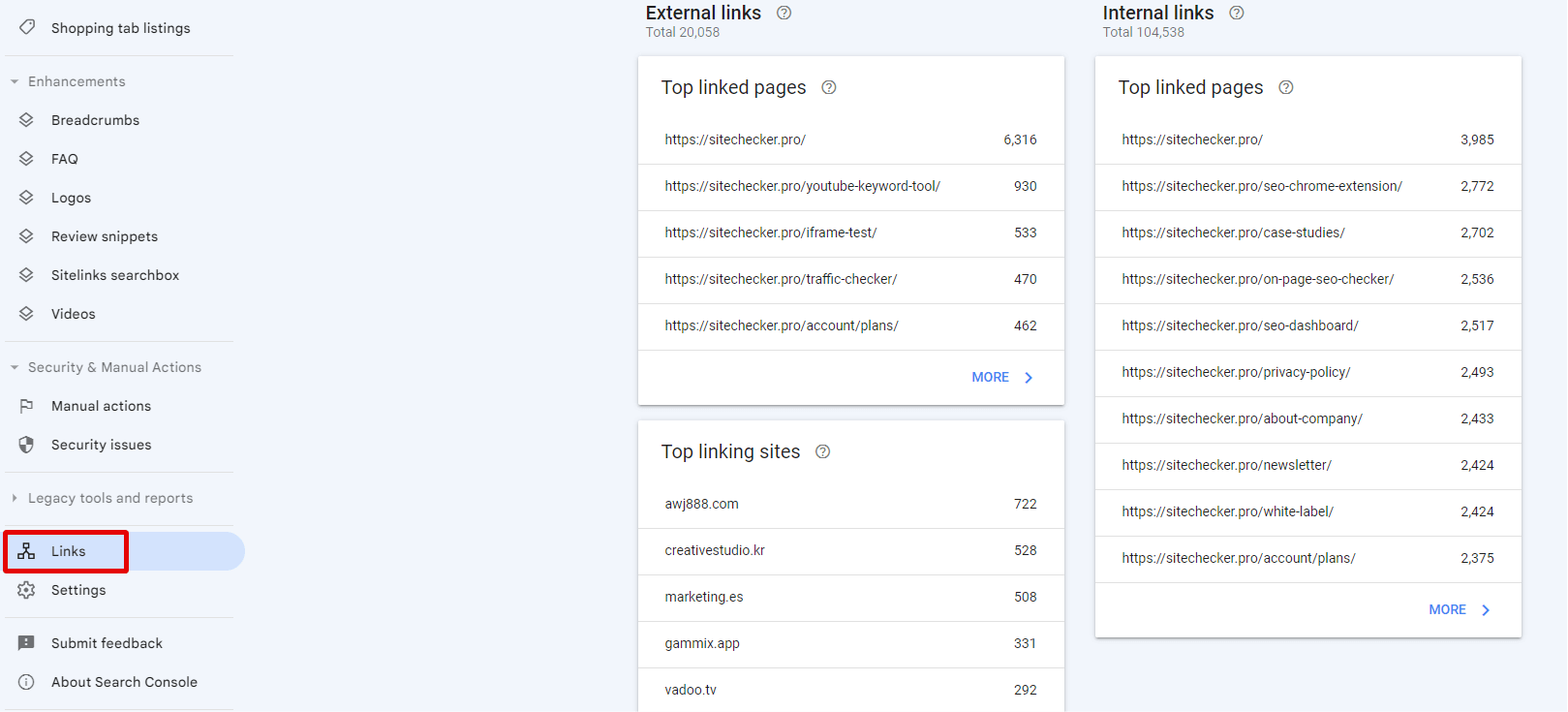Open internal row case-studies page

[x=1308, y=232]
